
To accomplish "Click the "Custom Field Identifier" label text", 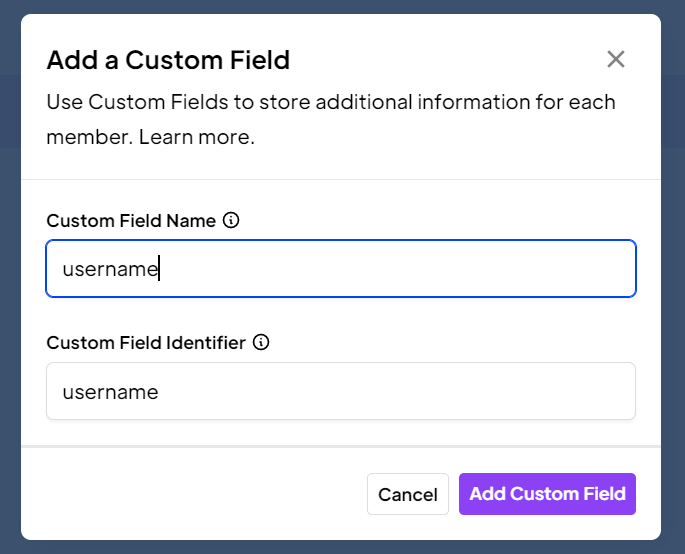I will click(146, 343).
